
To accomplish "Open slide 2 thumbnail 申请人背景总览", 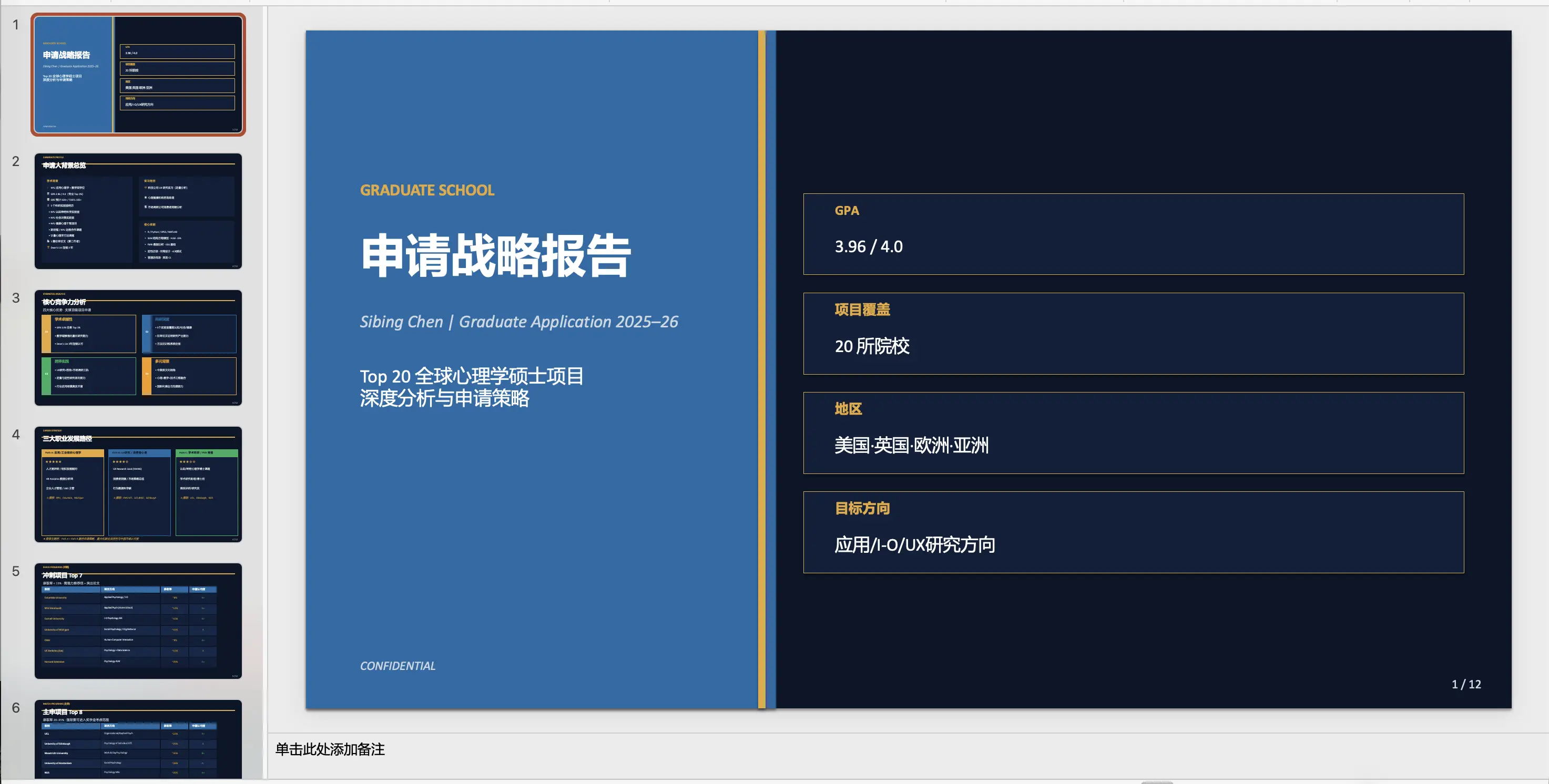I will (138, 211).
